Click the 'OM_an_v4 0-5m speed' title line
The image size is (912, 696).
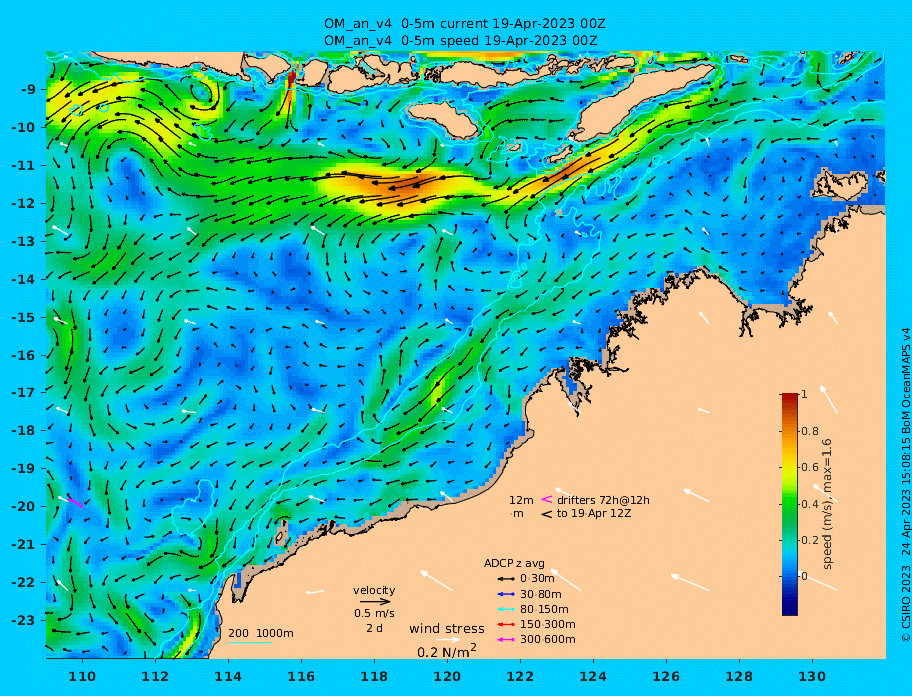pos(461,41)
